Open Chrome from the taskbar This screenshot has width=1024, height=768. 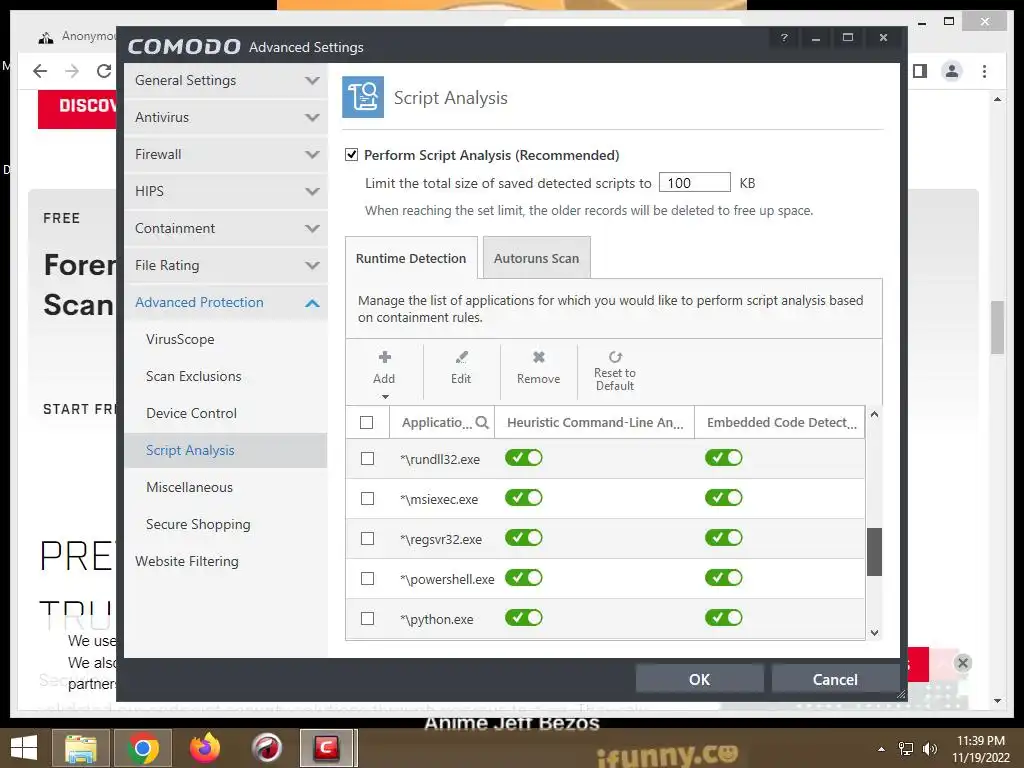click(x=143, y=748)
